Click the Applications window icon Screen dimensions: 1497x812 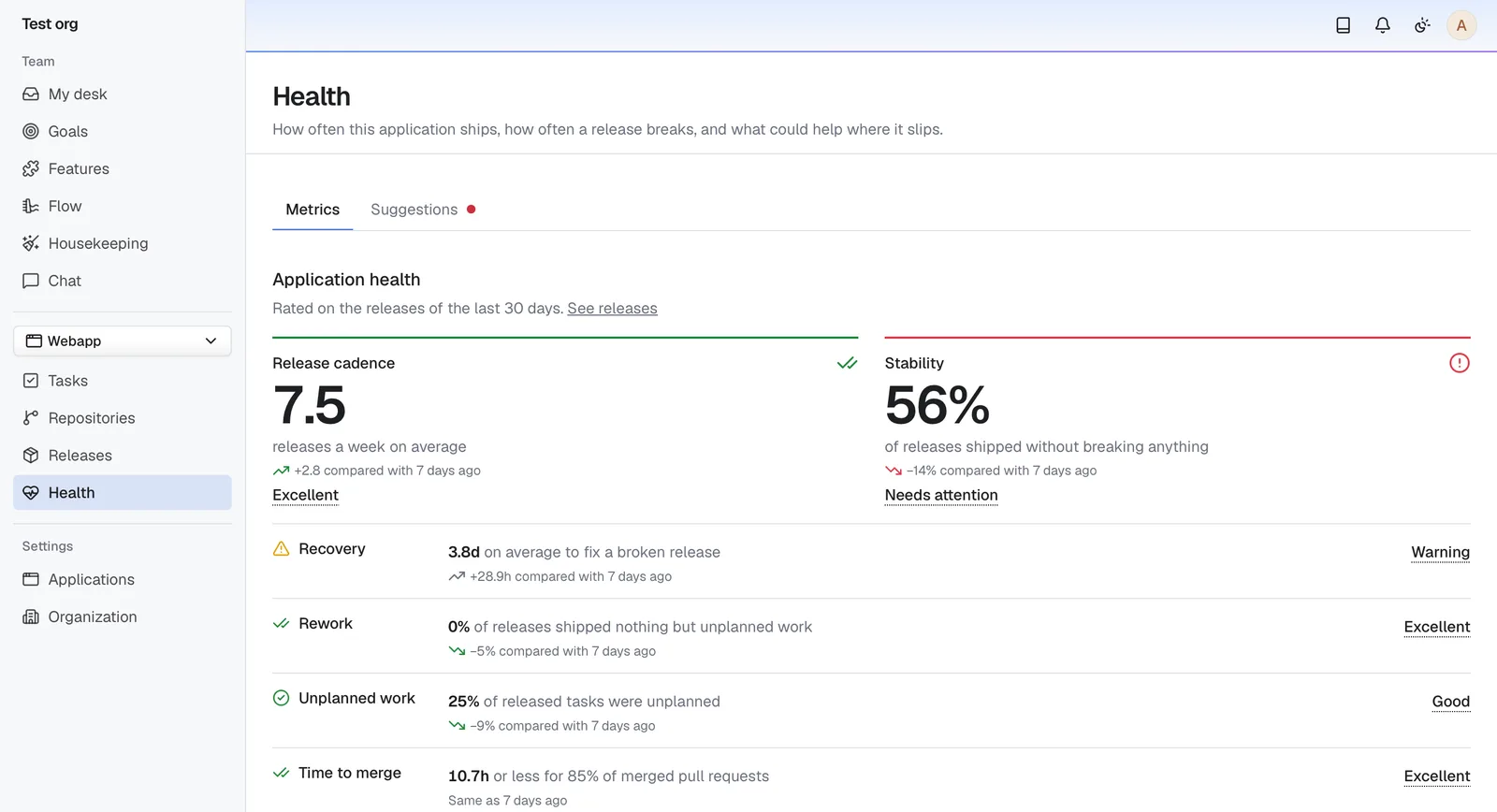[31, 580]
